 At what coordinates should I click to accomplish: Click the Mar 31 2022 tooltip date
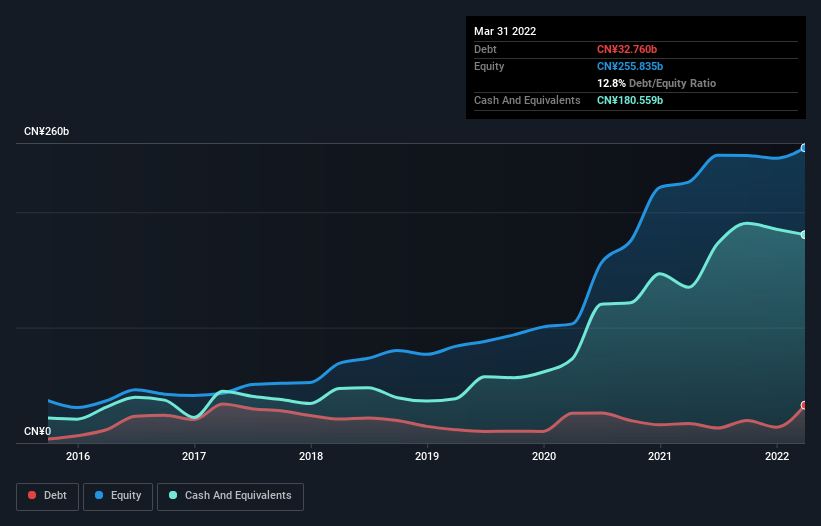505,31
